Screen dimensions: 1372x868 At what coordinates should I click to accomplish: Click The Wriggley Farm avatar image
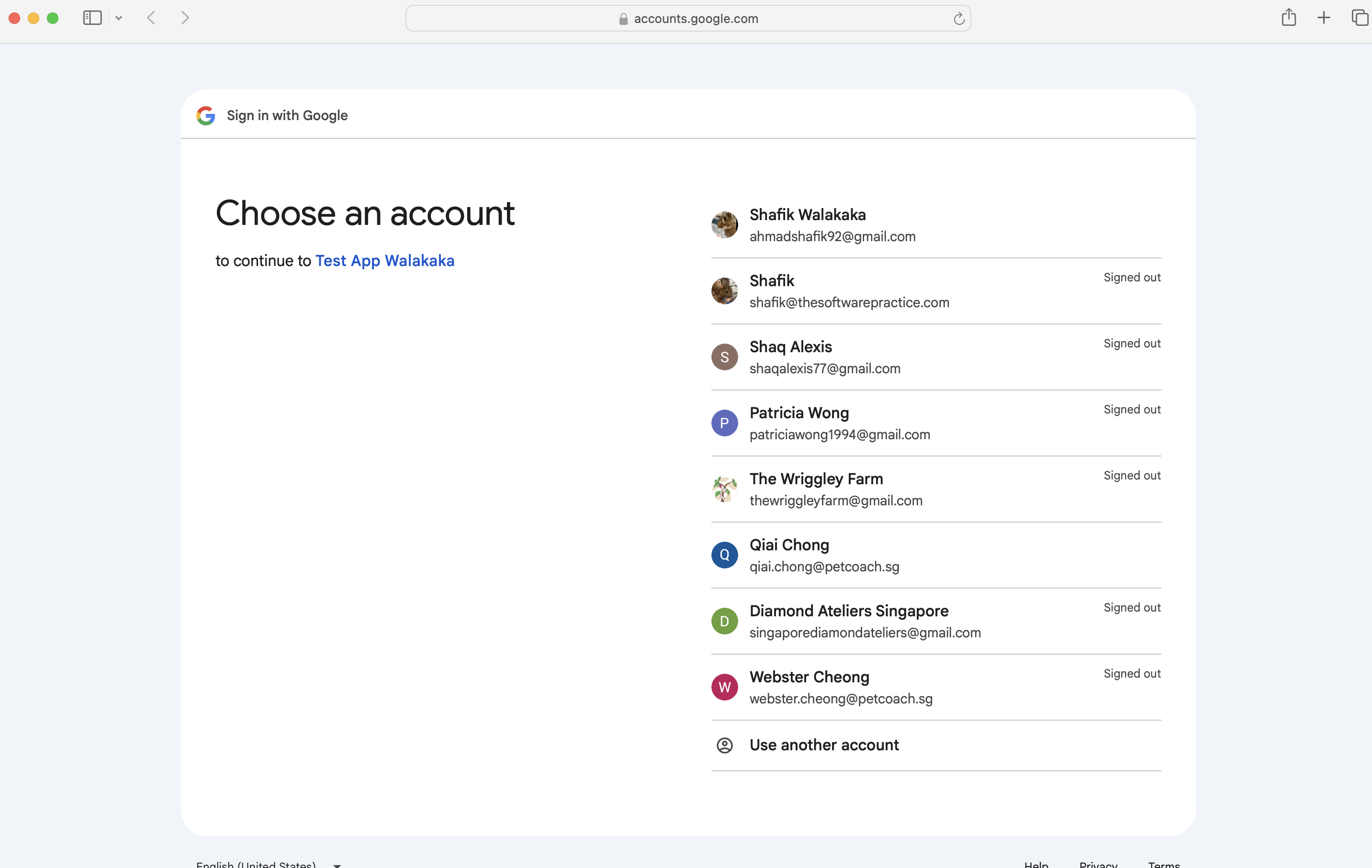724,489
